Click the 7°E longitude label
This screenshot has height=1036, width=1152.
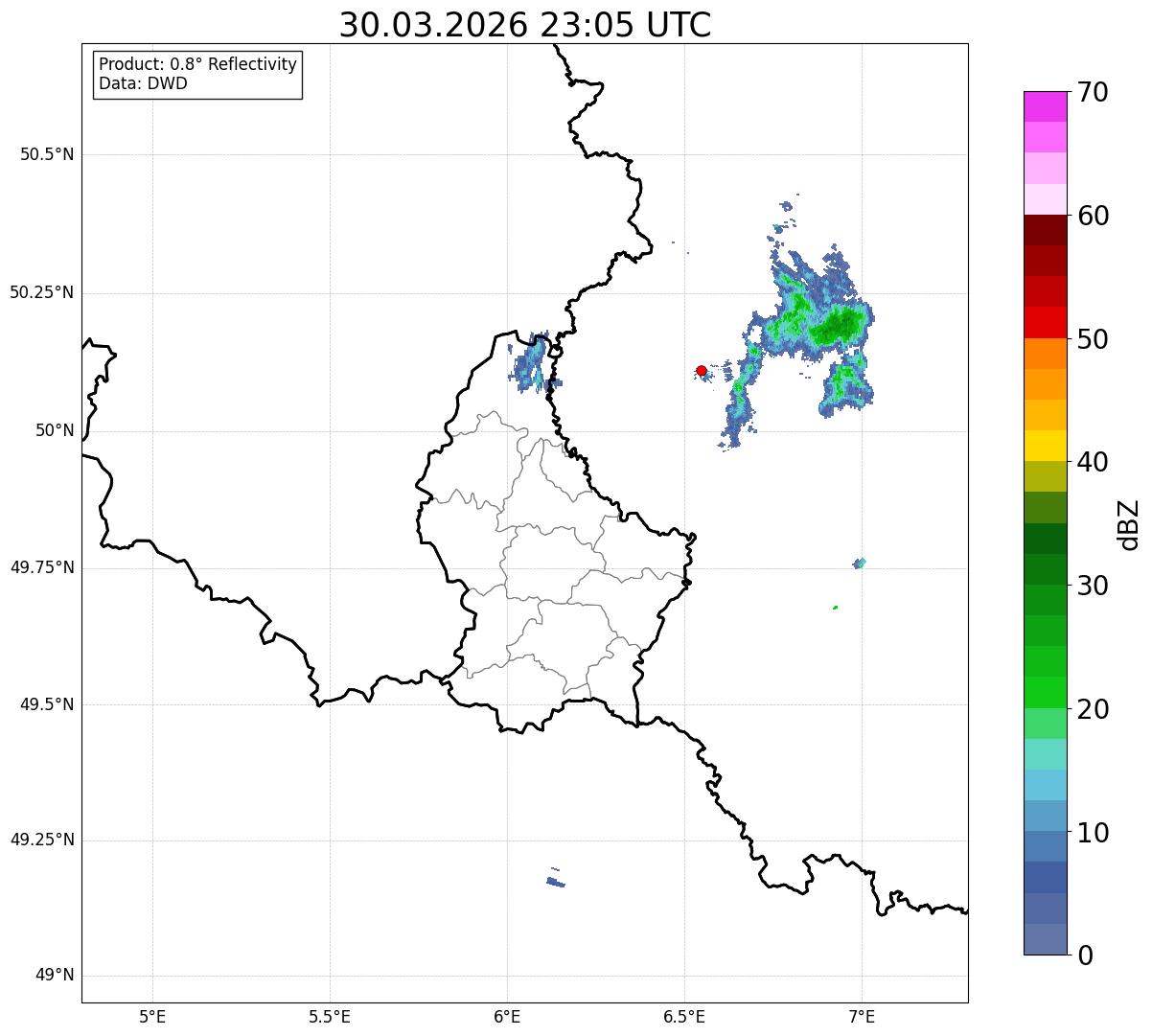[x=862, y=1016]
